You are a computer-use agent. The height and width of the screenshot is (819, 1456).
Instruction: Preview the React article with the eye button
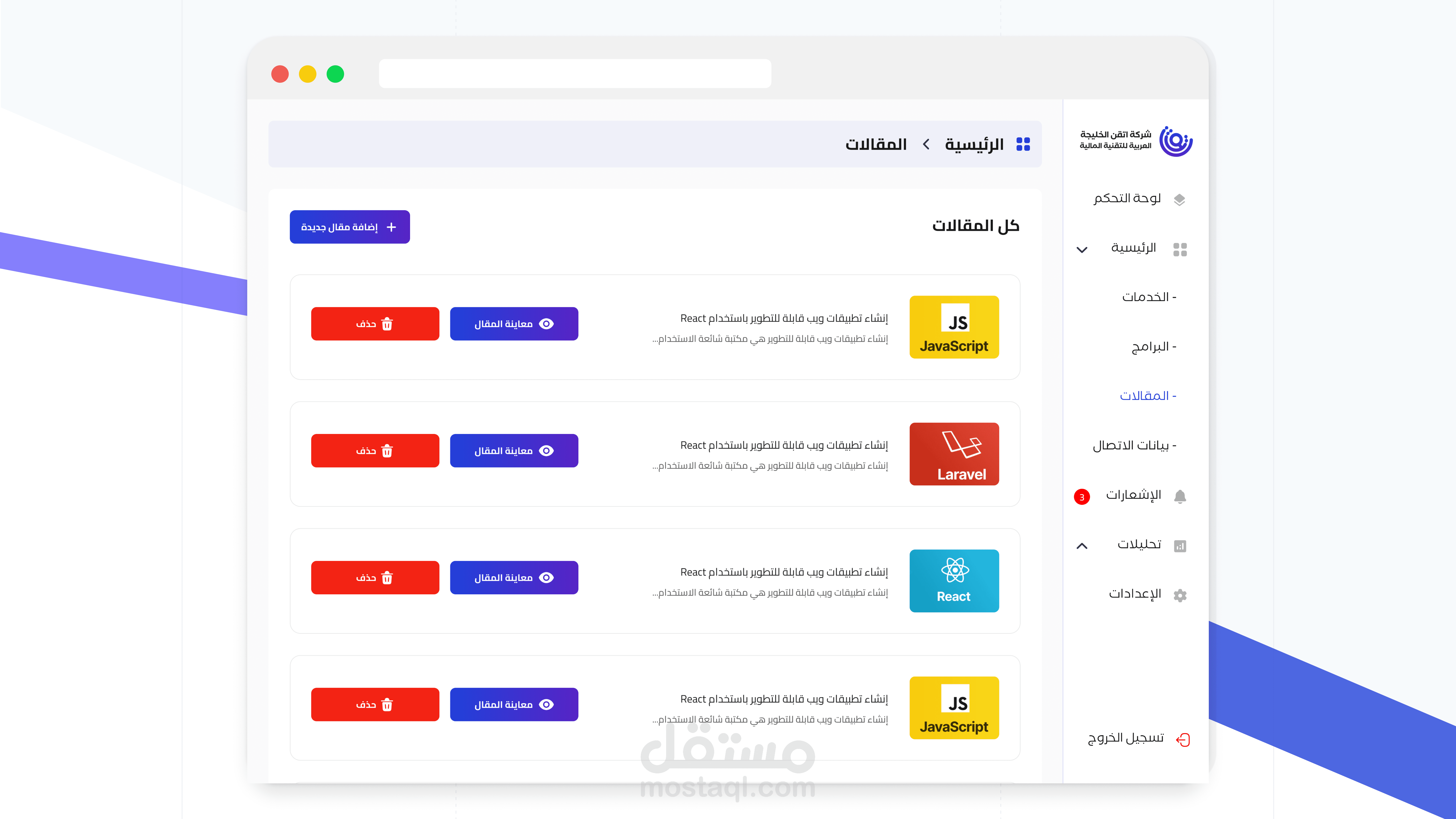point(514,578)
